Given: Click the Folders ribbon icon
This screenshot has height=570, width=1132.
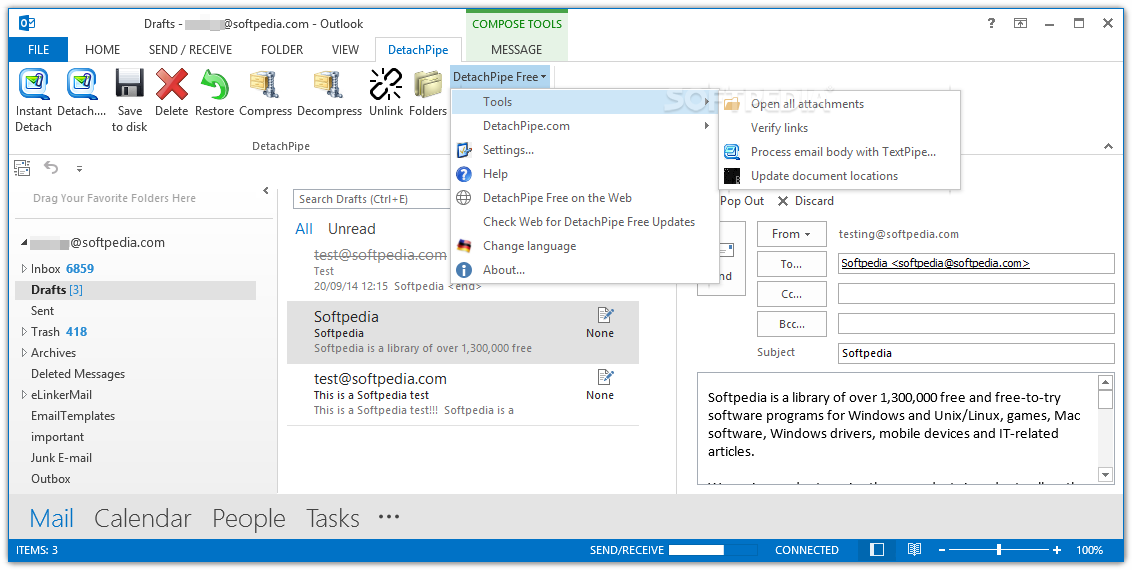Looking at the screenshot, I should point(428,84).
